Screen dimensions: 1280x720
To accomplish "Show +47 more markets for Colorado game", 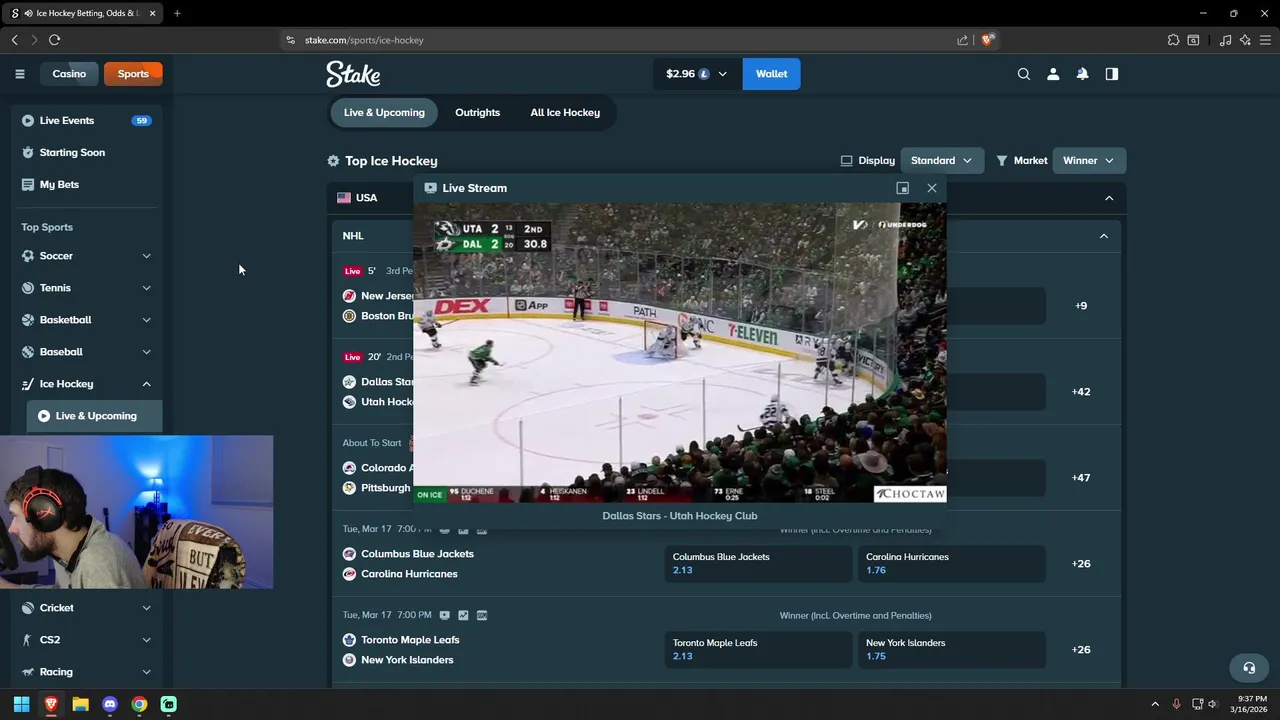I will click(1081, 478).
